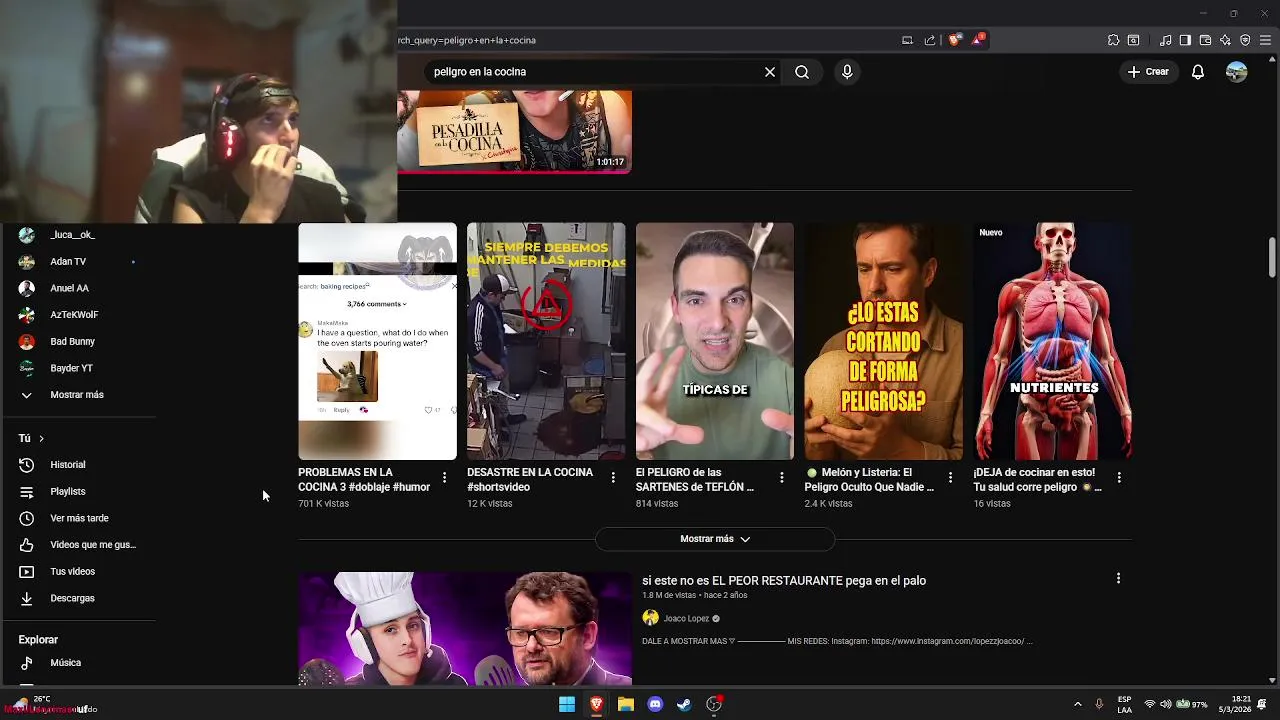The height and width of the screenshot is (720, 1280).
Task: Click the Brave Shields lion icon
Action: click(x=954, y=40)
